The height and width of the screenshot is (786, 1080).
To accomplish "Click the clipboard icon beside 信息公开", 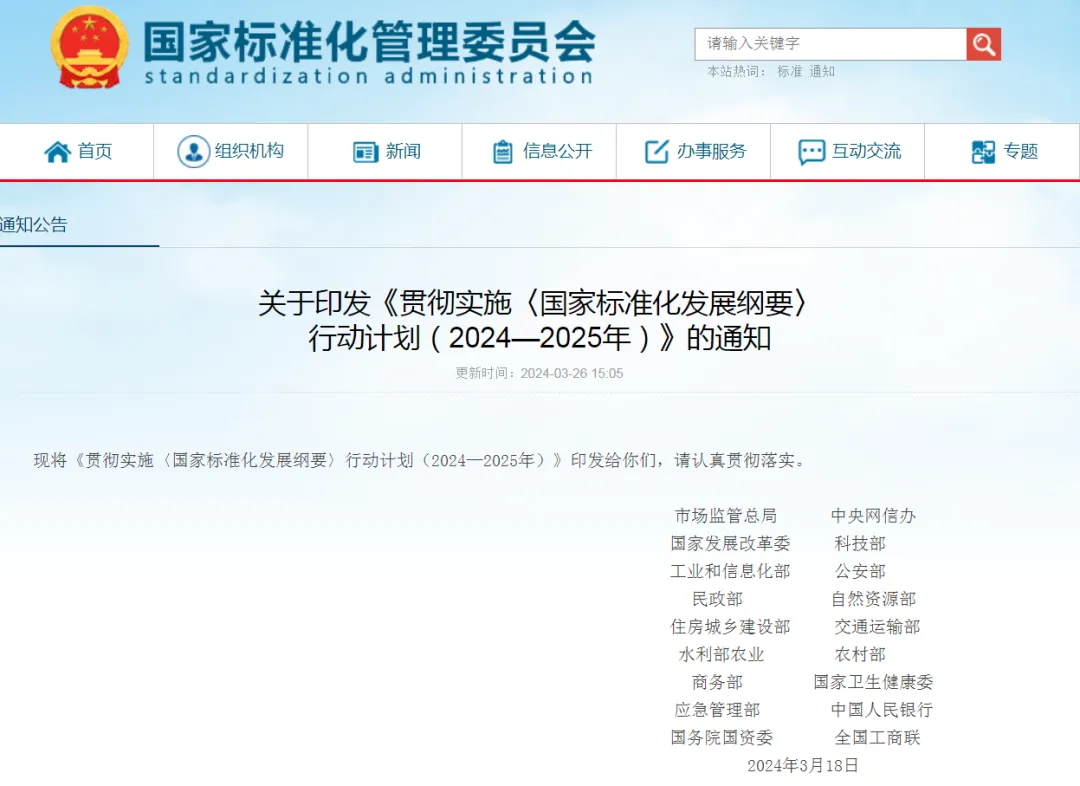I will pyautogui.click(x=503, y=152).
